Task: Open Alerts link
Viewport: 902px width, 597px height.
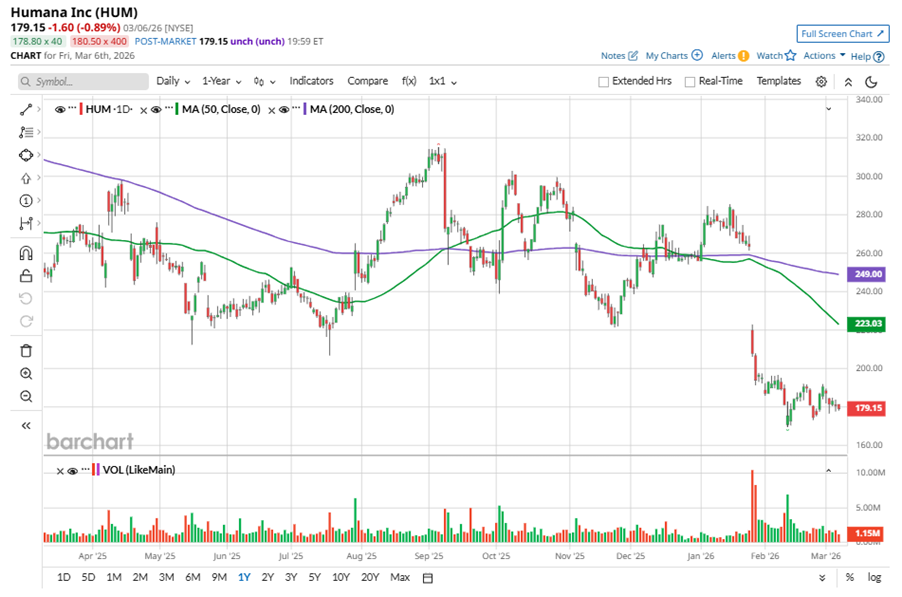Action: (730, 56)
